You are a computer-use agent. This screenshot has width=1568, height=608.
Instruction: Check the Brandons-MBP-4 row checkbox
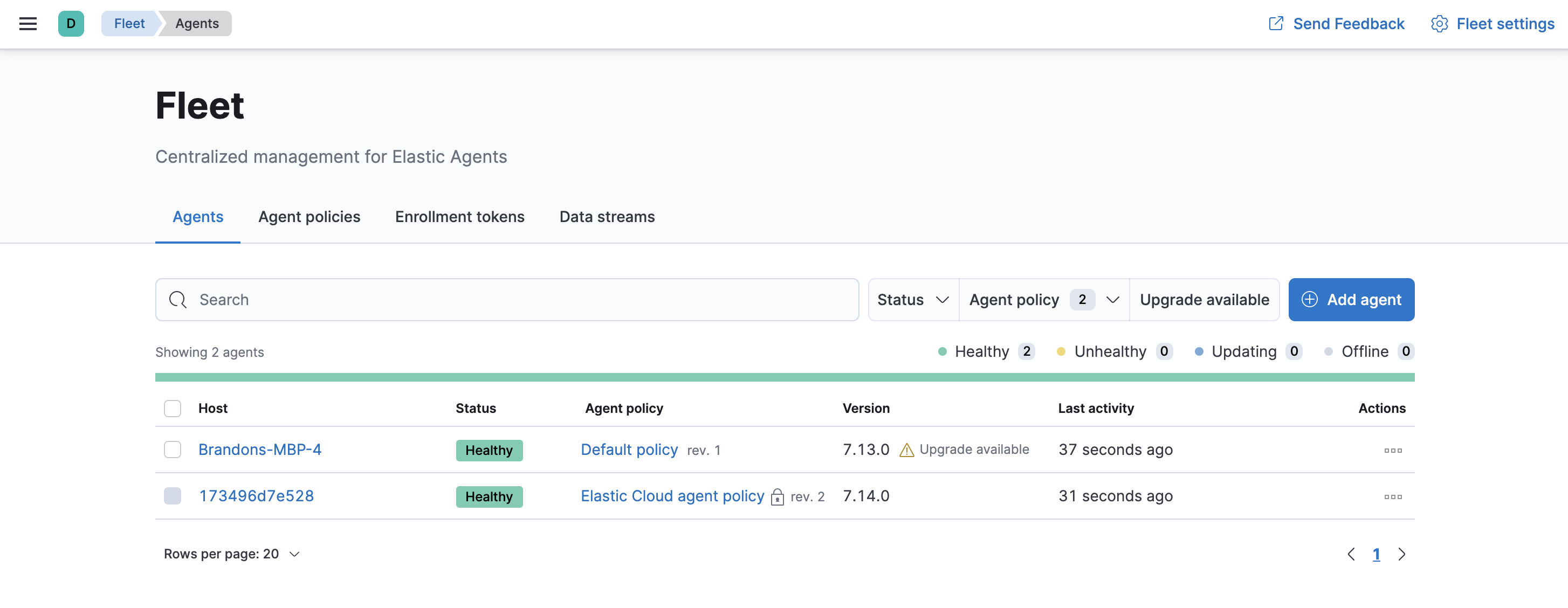(172, 450)
